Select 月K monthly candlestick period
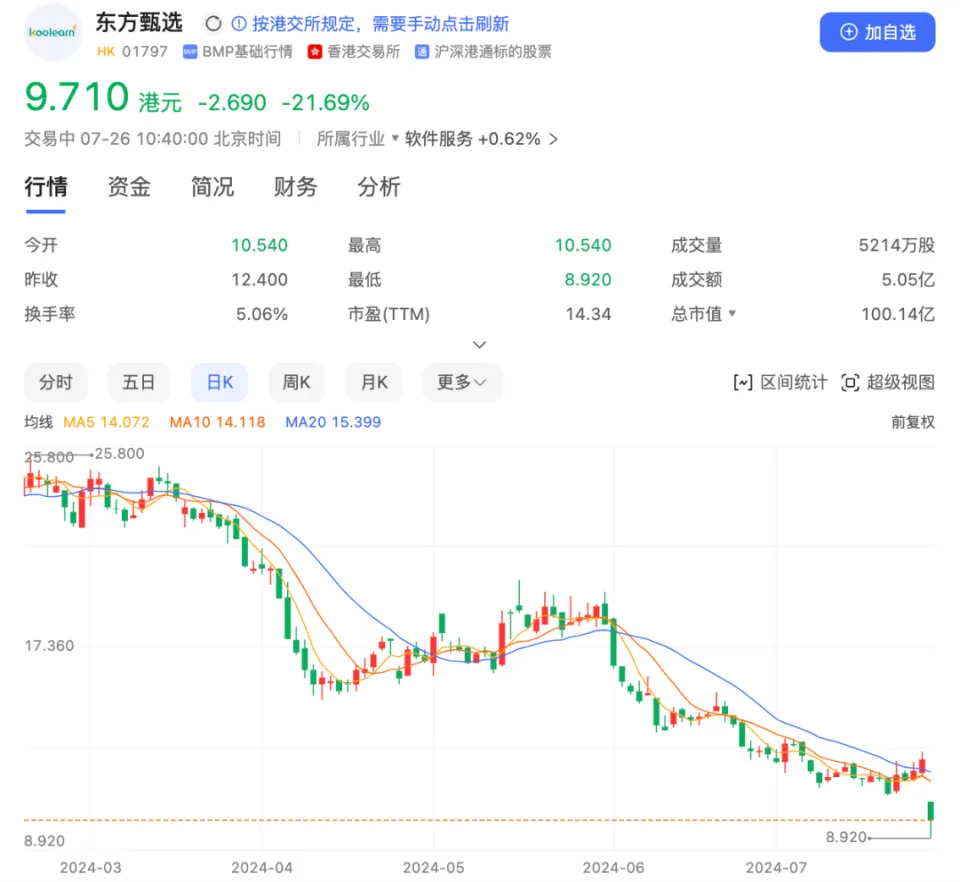This screenshot has height=882, width=960. click(374, 382)
